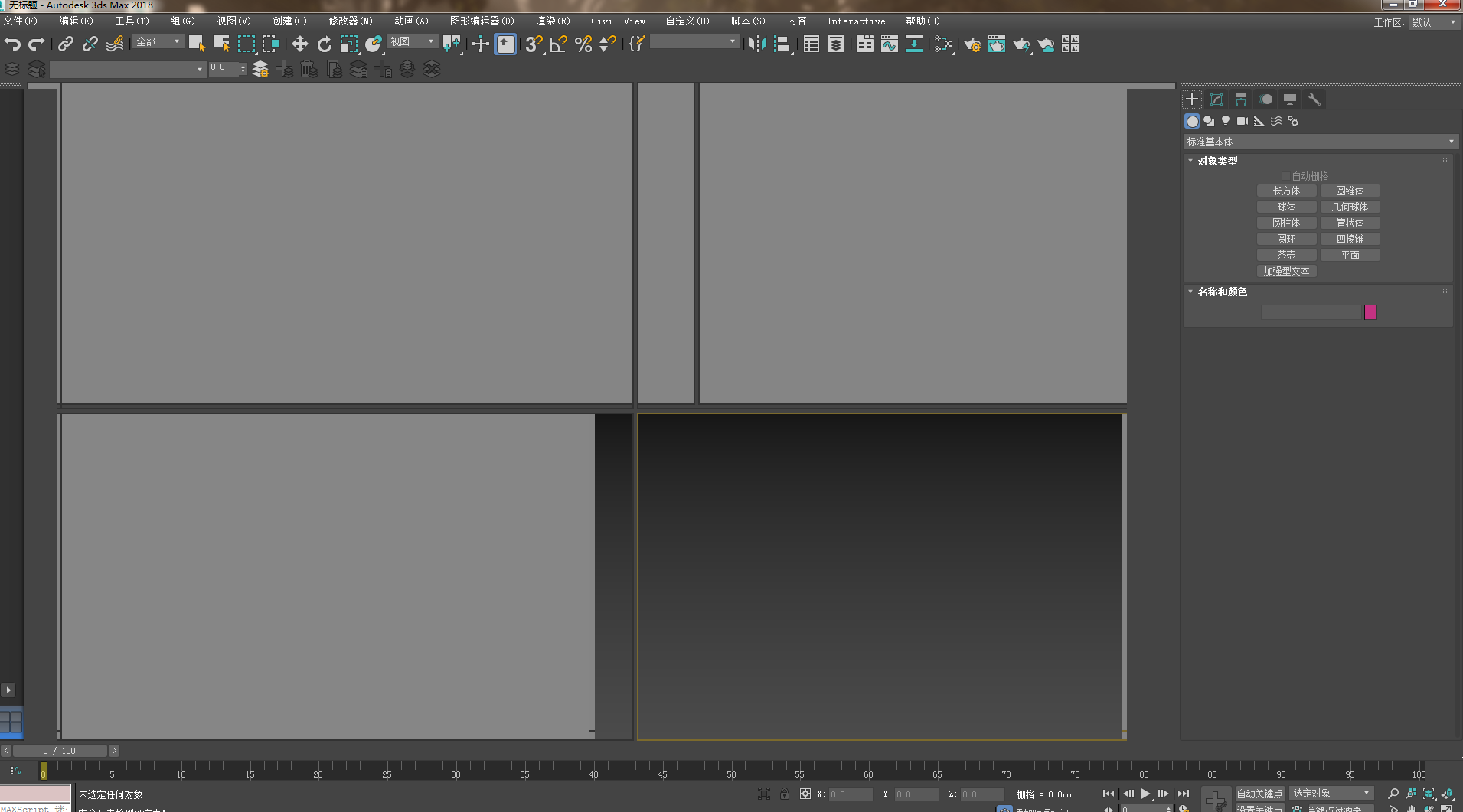Screen dimensions: 1463x812
Task: Open the '标准基本体' category dropdown
Action: point(1320,142)
